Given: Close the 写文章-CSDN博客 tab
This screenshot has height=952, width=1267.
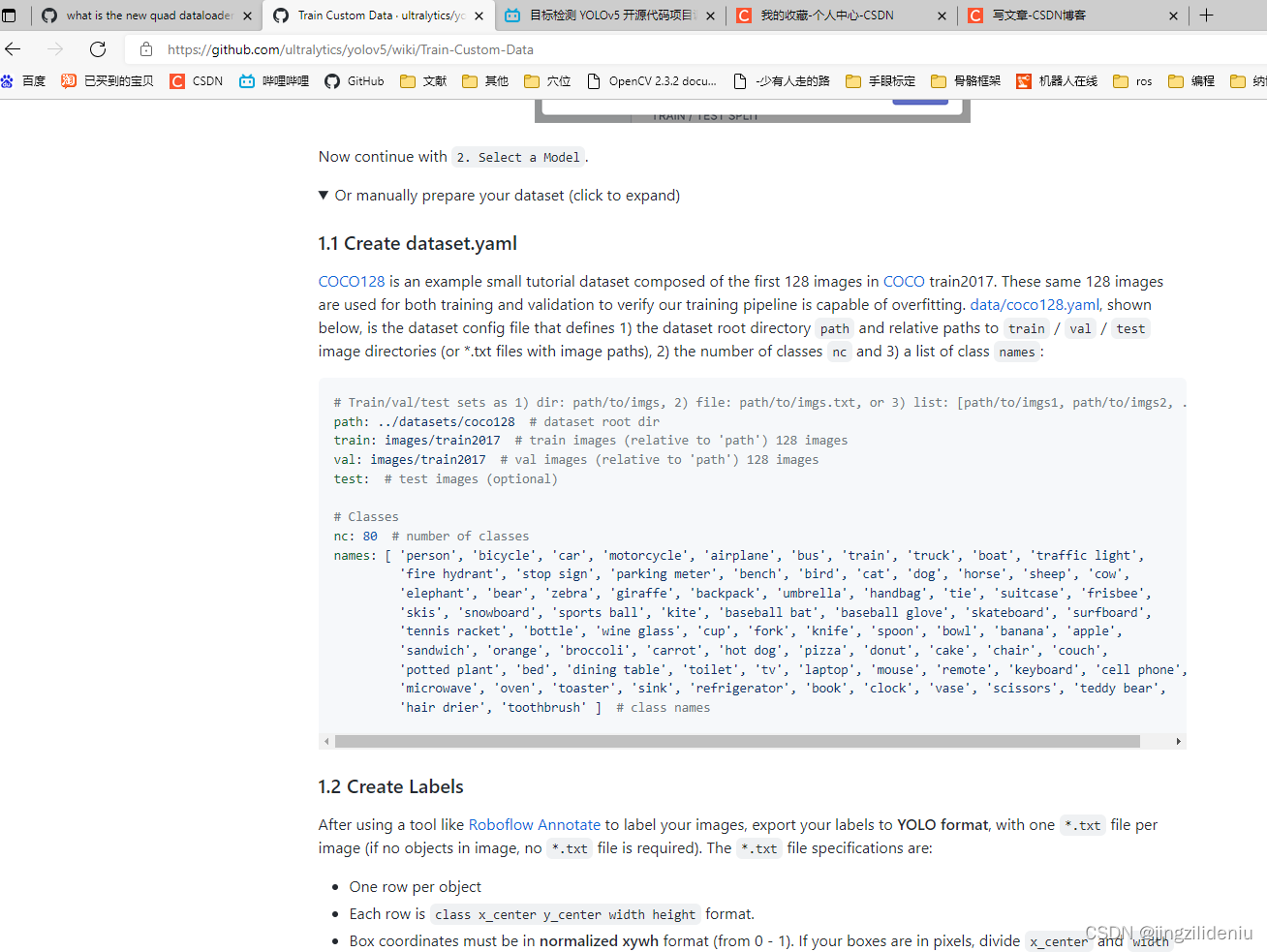Looking at the screenshot, I should click(1173, 15).
